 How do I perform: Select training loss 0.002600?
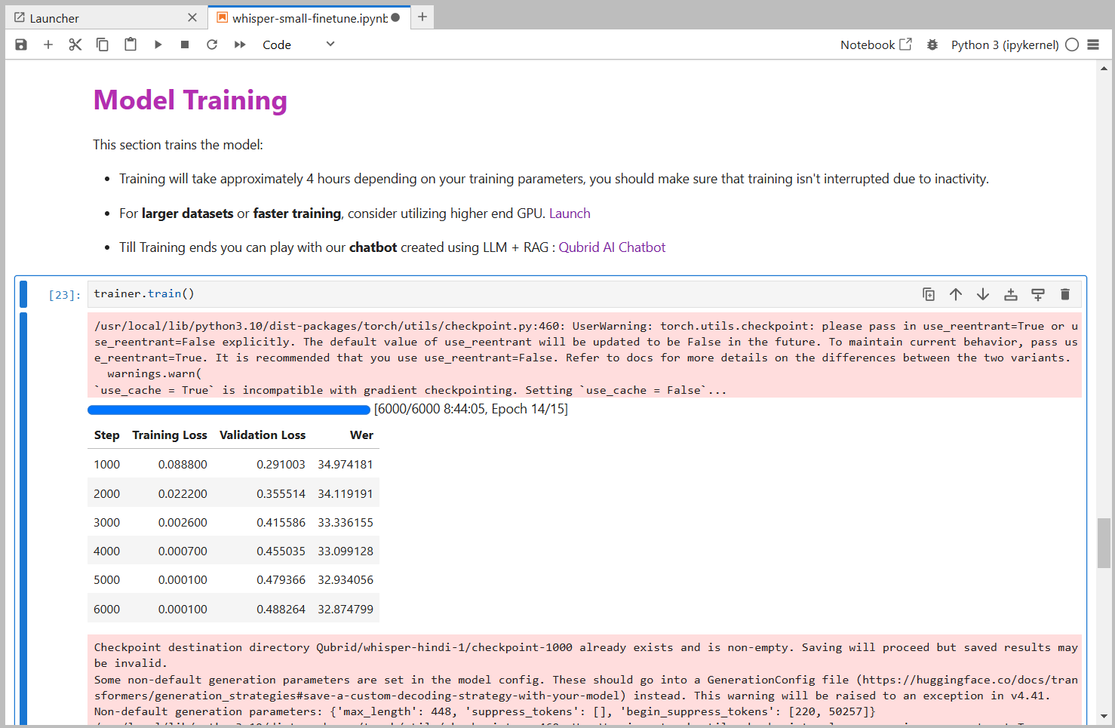[183, 523]
